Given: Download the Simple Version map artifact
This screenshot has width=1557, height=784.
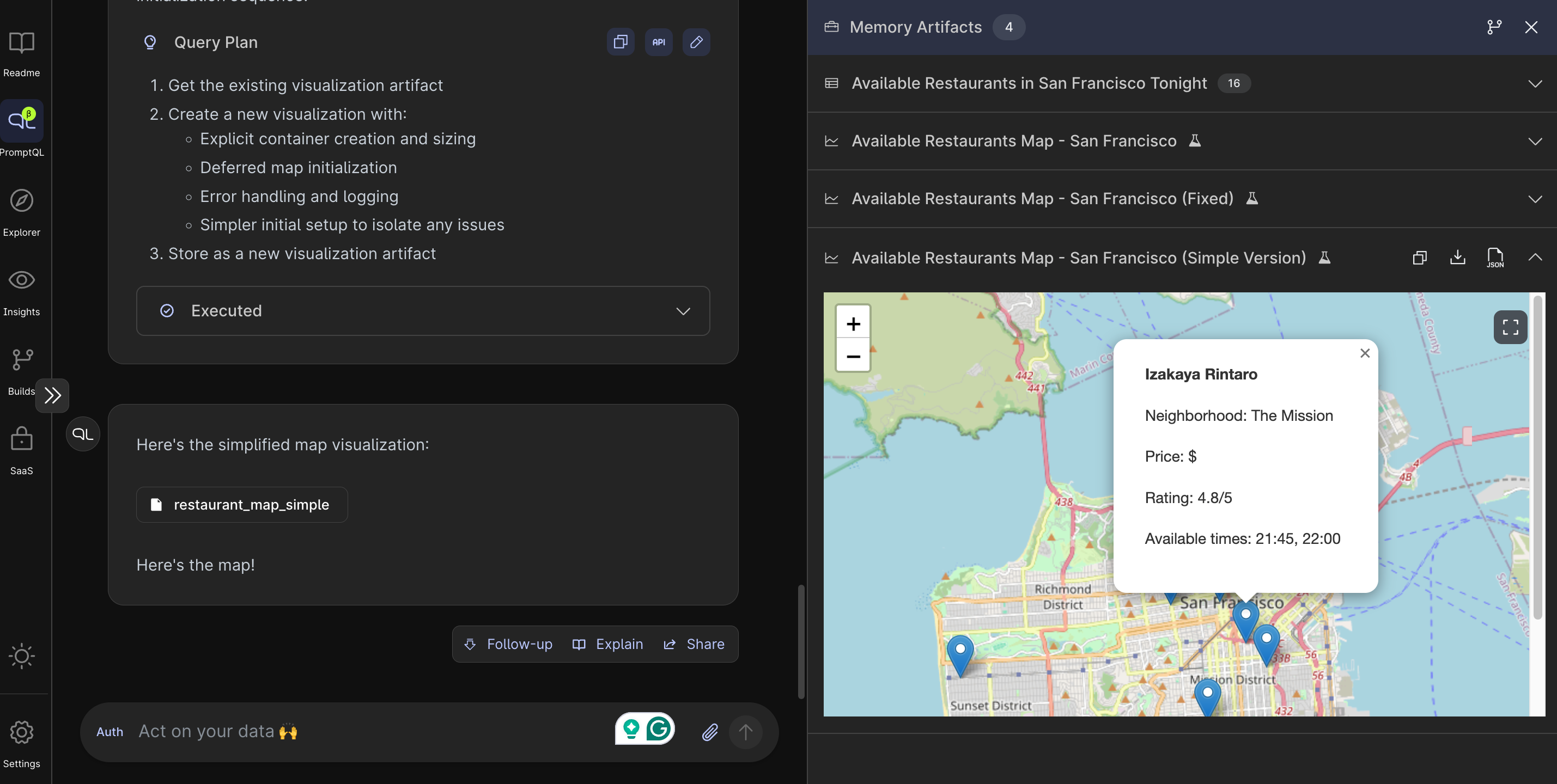Looking at the screenshot, I should [1457, 258].
